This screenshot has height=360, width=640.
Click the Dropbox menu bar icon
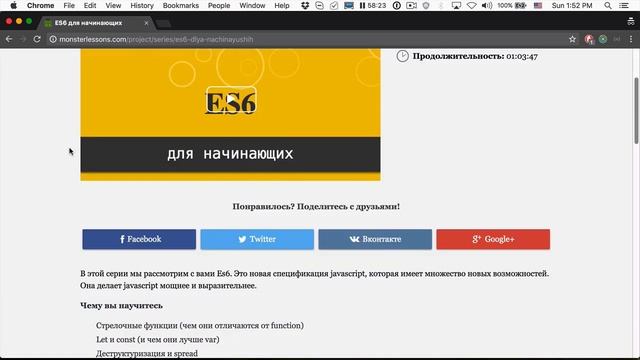coord(305,5)
